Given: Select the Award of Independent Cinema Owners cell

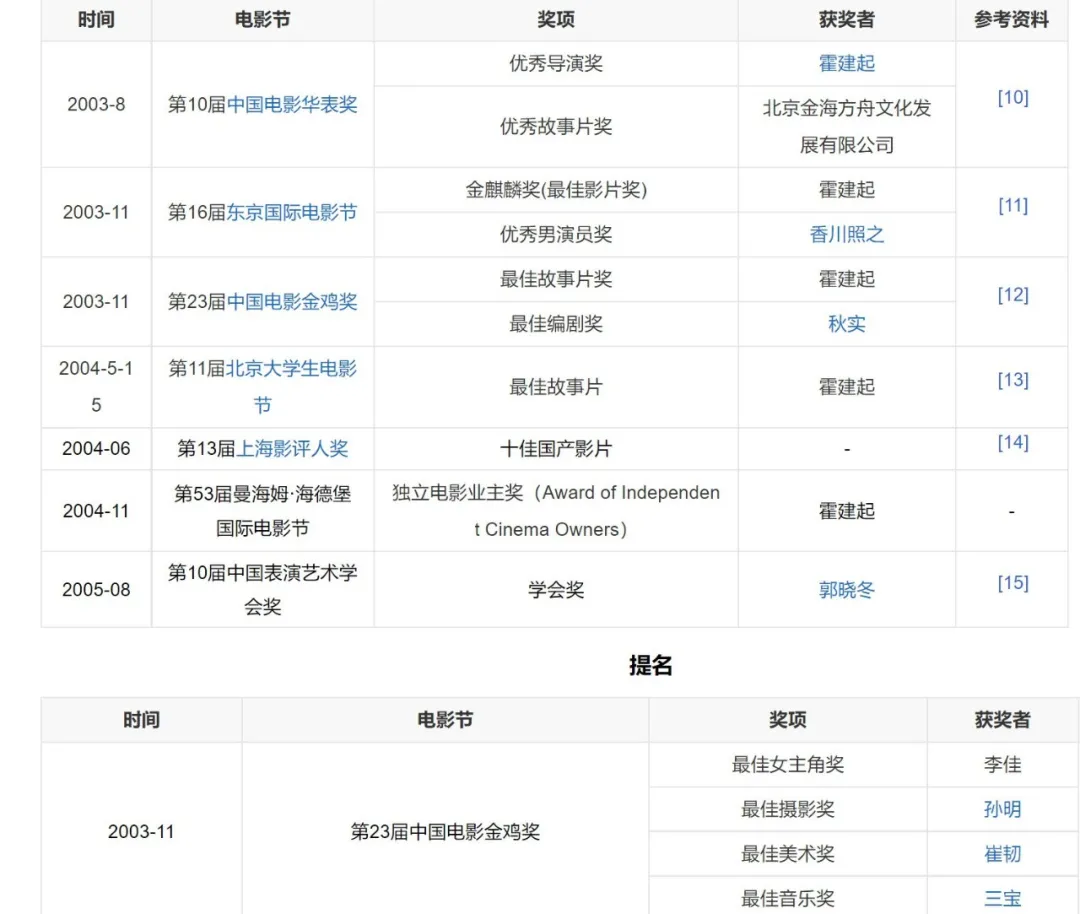Looking at the screenshot, I should pyautogui.click(x=556, y=511).
